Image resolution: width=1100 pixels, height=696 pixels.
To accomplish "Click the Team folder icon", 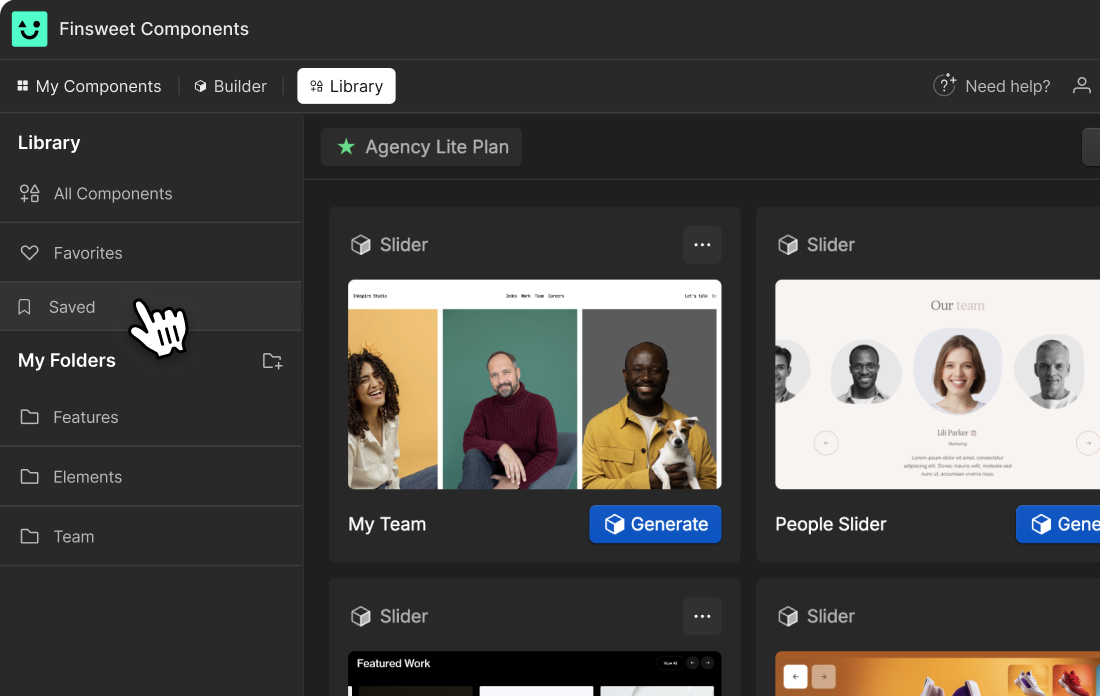I will pyautogui.click(x=29, y=536).
